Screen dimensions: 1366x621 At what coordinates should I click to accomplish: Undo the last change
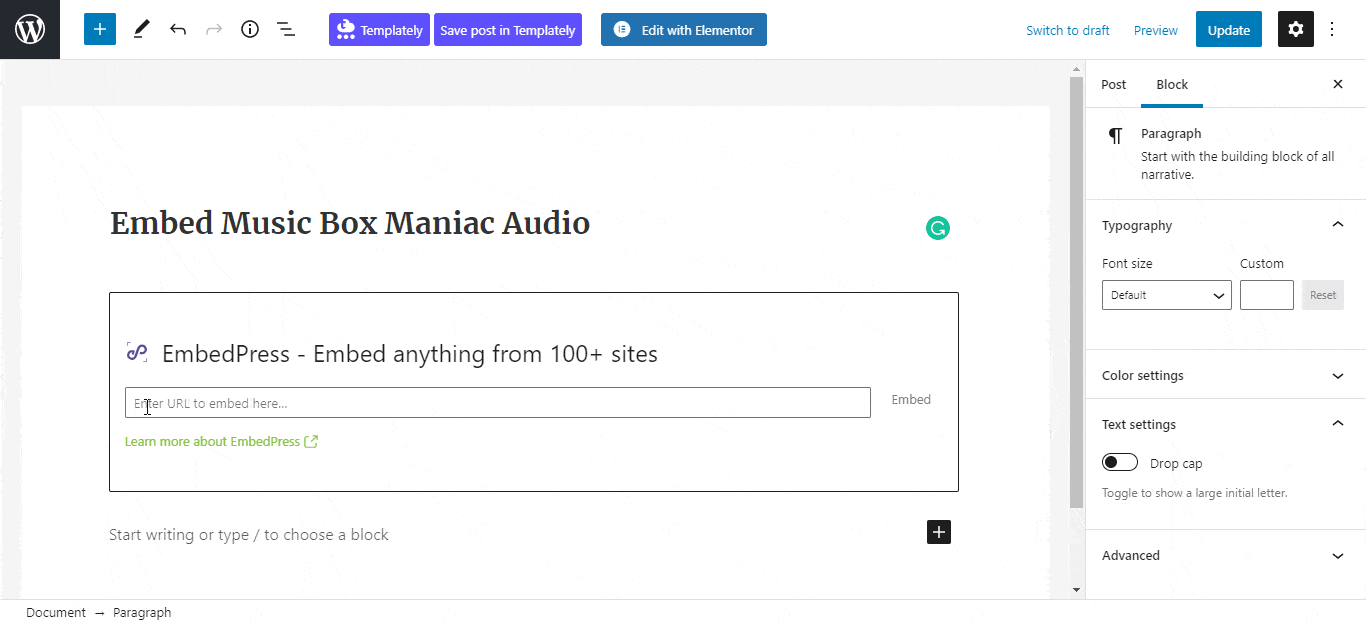pos(178,29)
